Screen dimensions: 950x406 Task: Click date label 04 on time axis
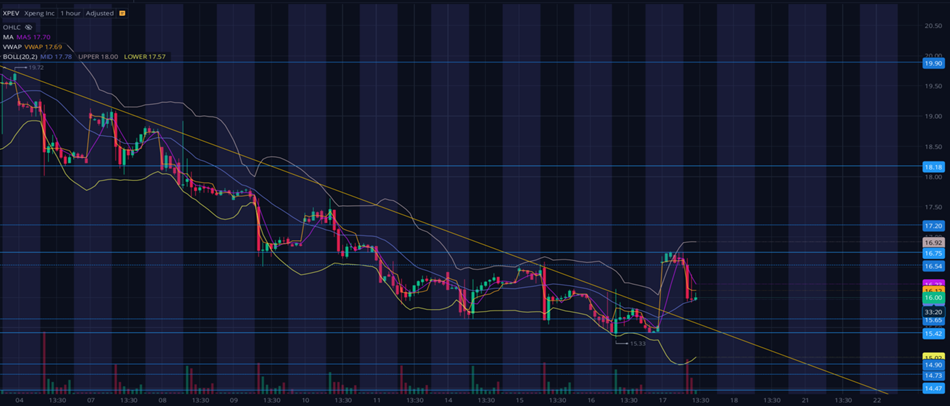[19, 400]
